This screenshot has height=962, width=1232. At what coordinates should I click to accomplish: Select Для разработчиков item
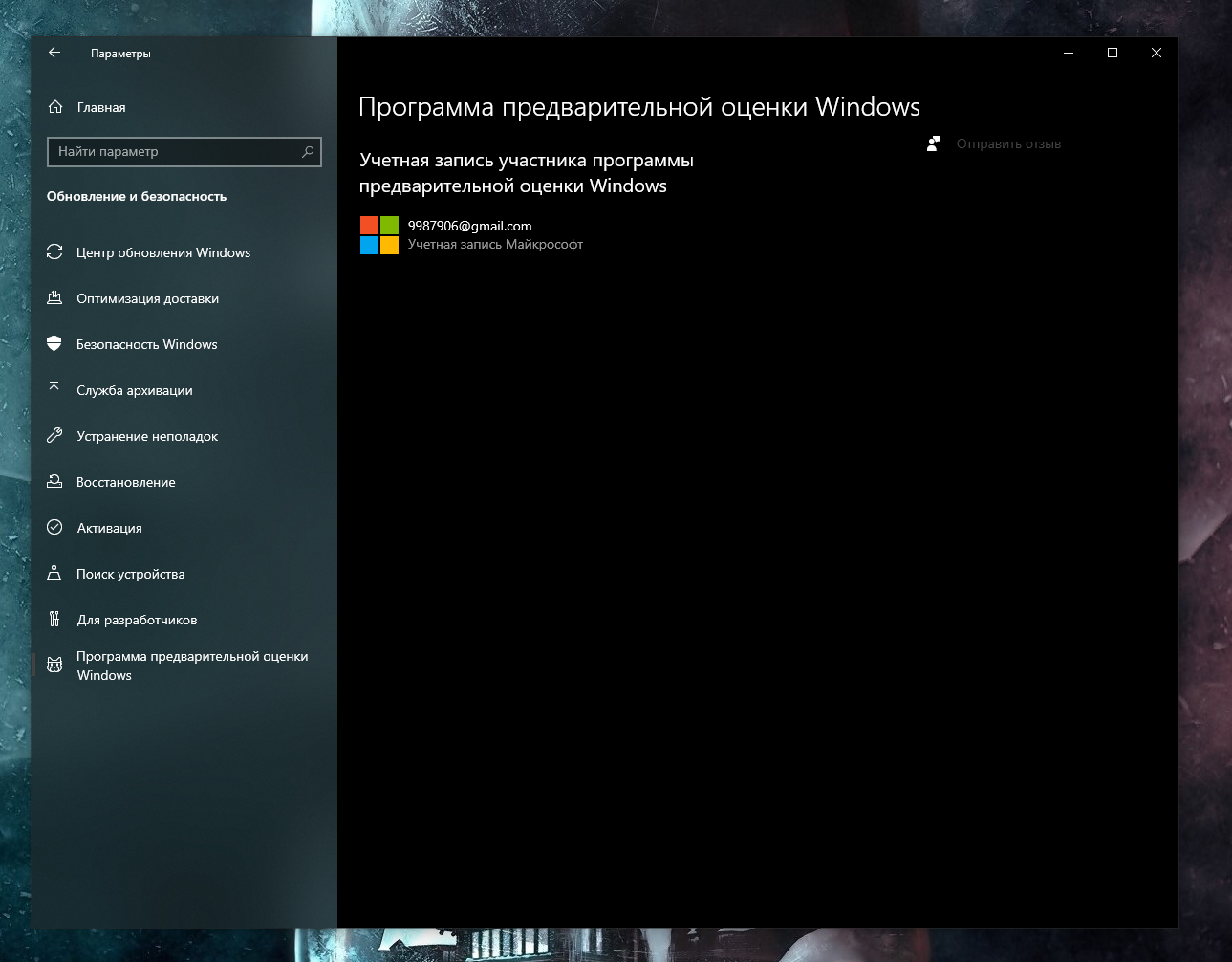[184, 620]
